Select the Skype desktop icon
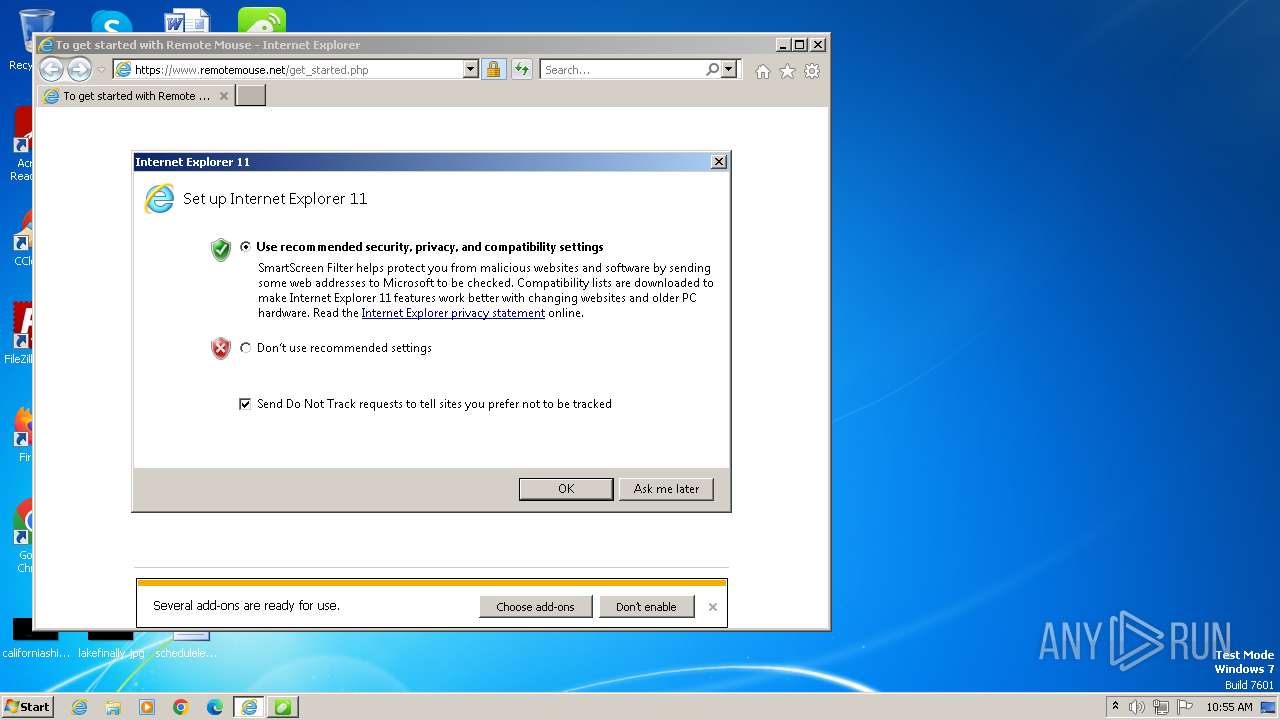 point(111,22)
